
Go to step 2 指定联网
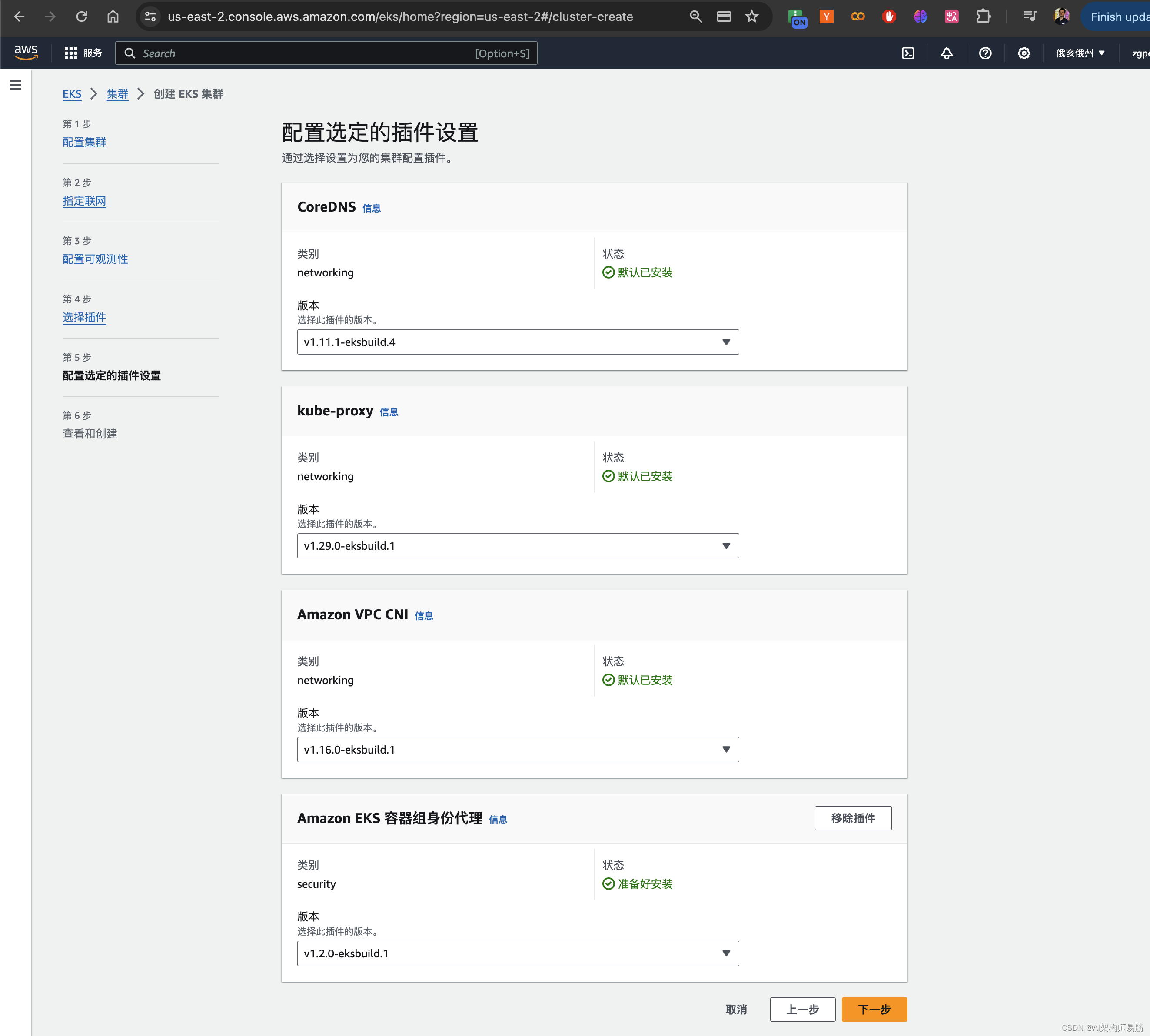(x=84, y=201)
